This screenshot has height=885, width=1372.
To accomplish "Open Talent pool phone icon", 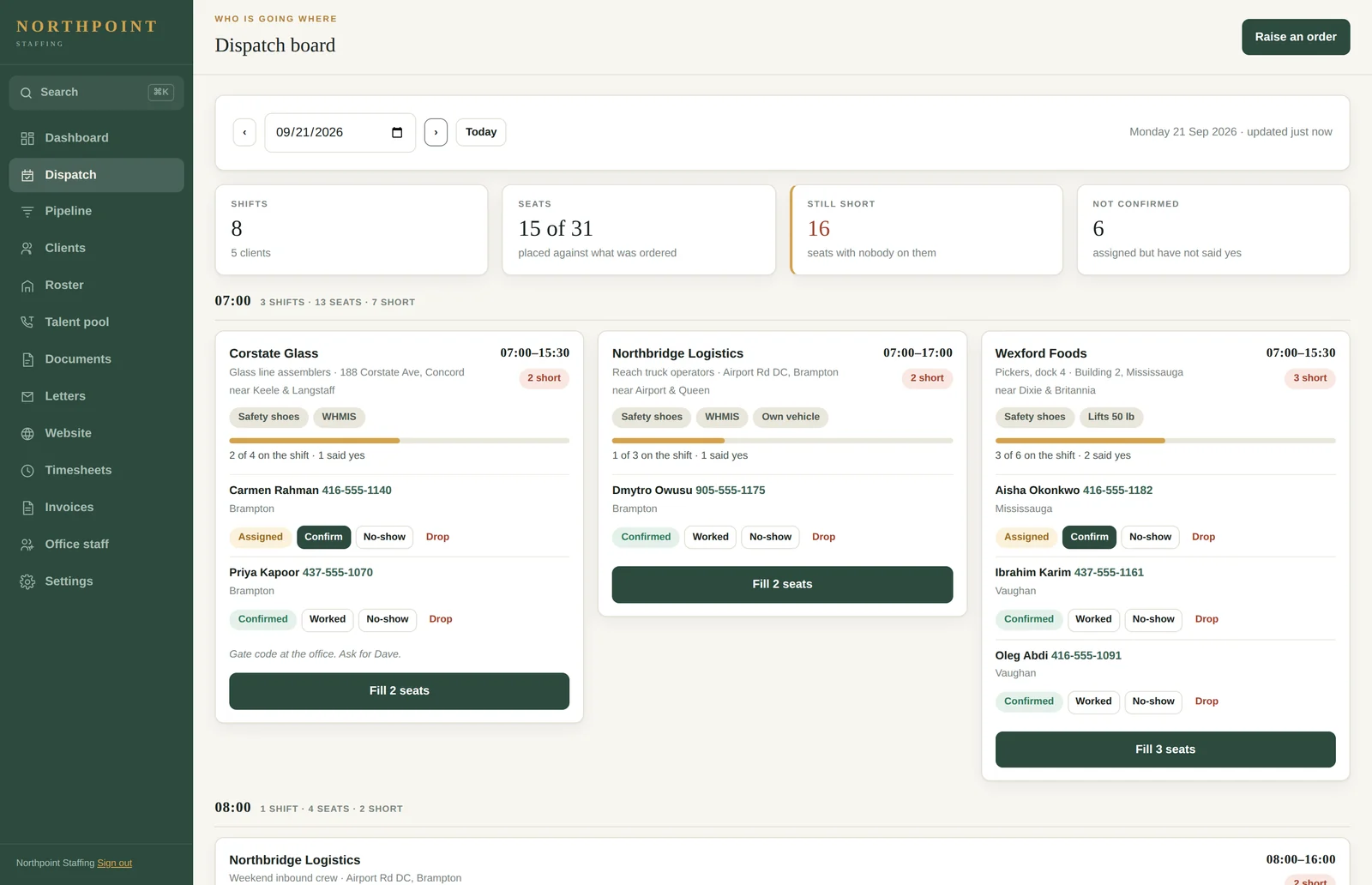I will point(27,322).
